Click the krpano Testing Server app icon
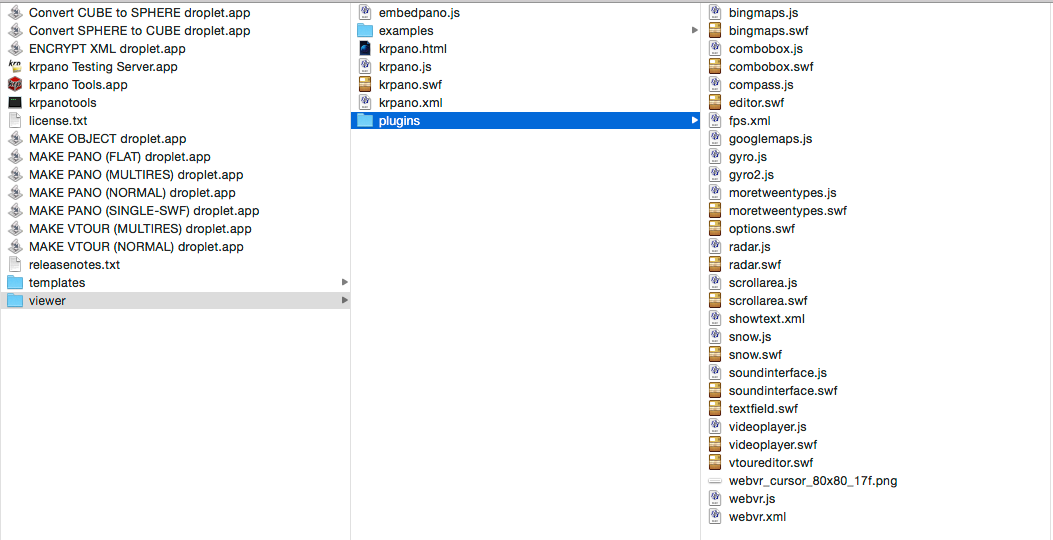 [x=15, y=66]
